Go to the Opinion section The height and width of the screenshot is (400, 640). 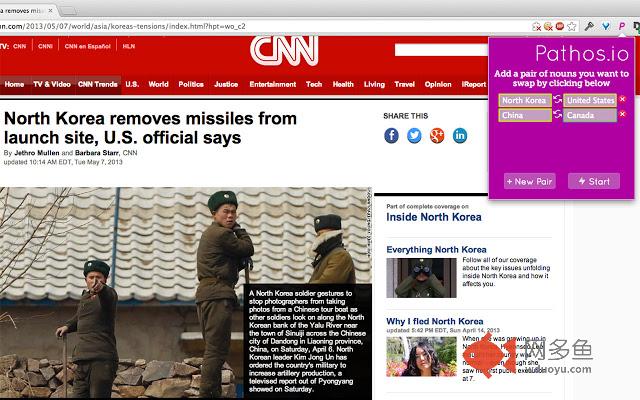point(438,84)
